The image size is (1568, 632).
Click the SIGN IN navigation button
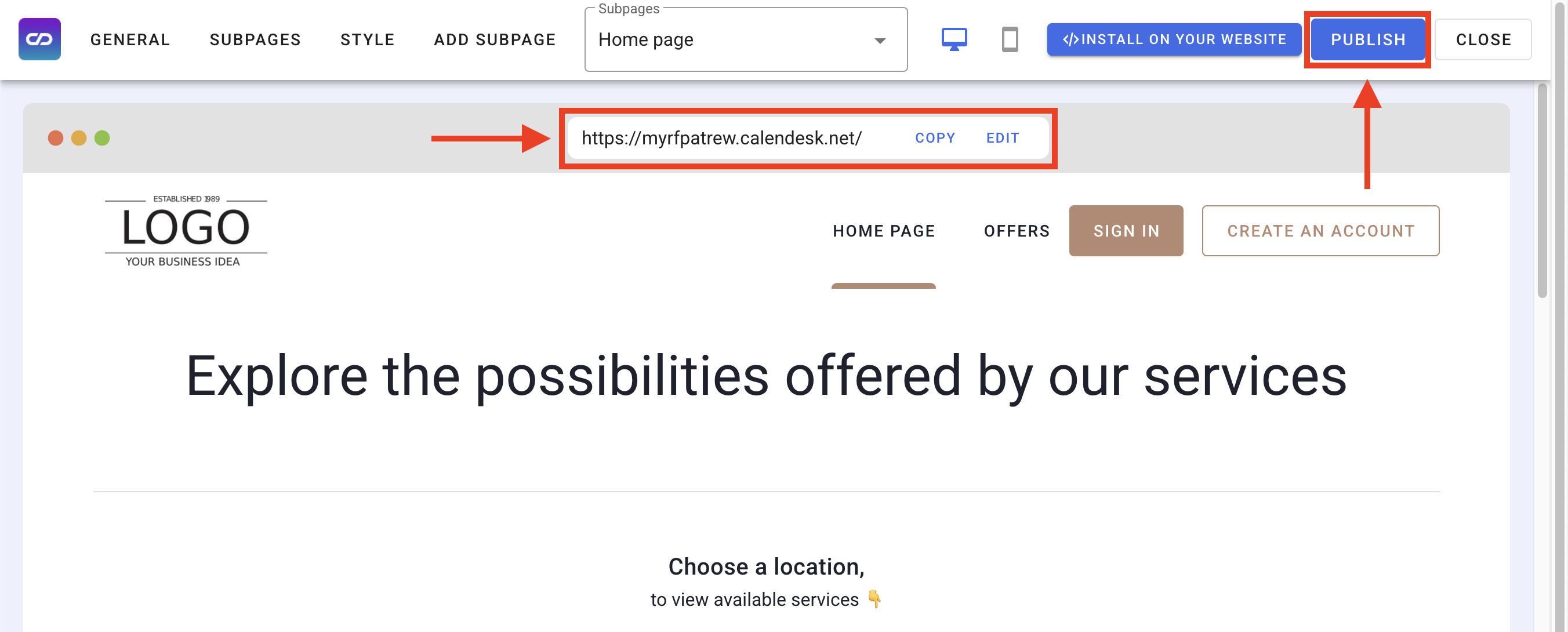tap(1127, 231)
